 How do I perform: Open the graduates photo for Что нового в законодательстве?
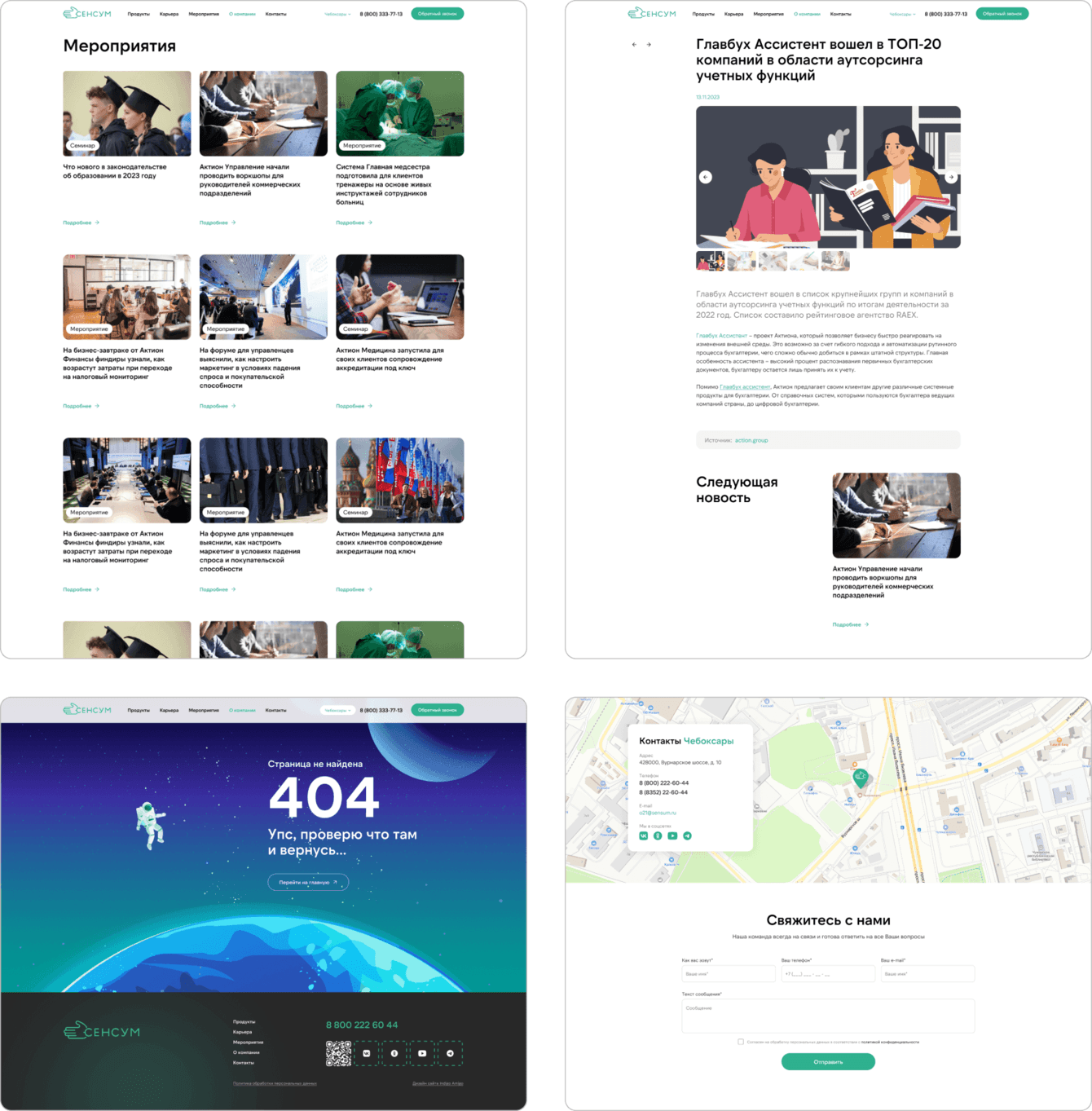click(x=127, y=113)
